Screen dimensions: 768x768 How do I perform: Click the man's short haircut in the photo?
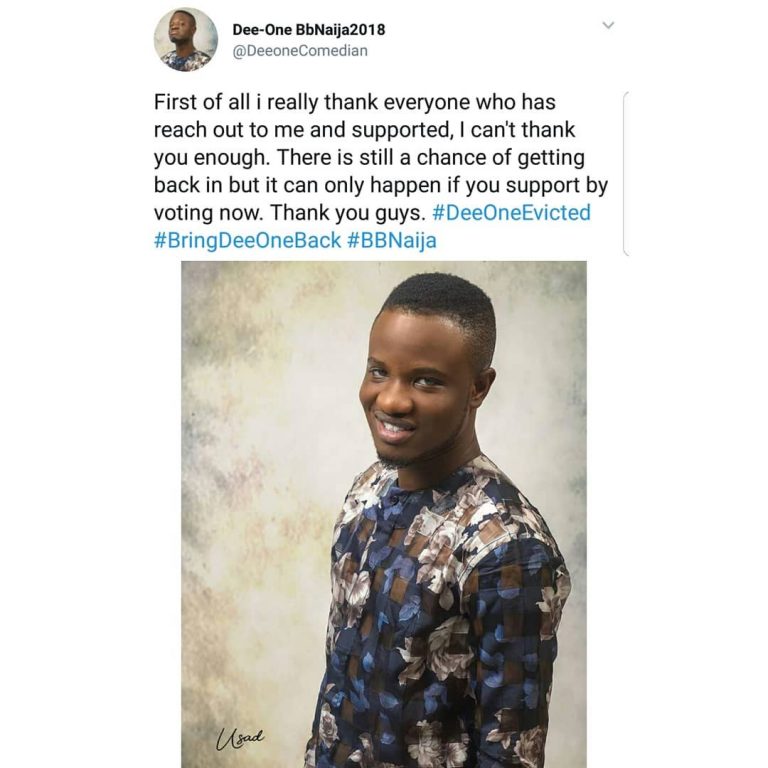(x=445, y=300)
